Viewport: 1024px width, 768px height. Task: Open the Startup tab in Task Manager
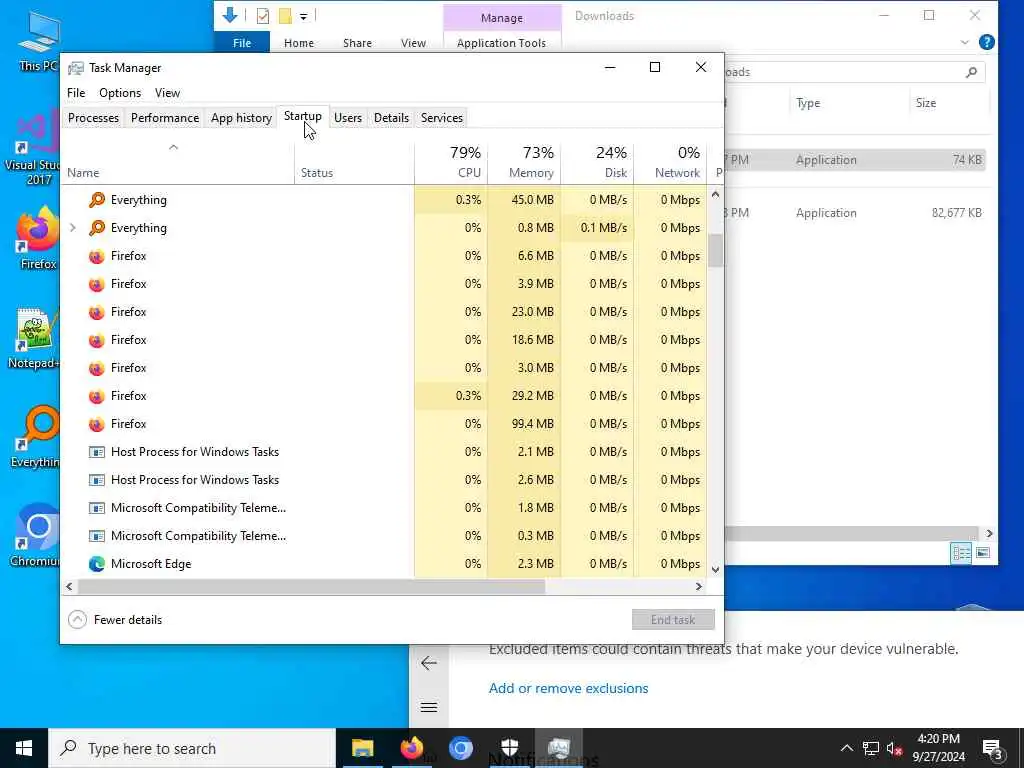[x=302, y=116]
